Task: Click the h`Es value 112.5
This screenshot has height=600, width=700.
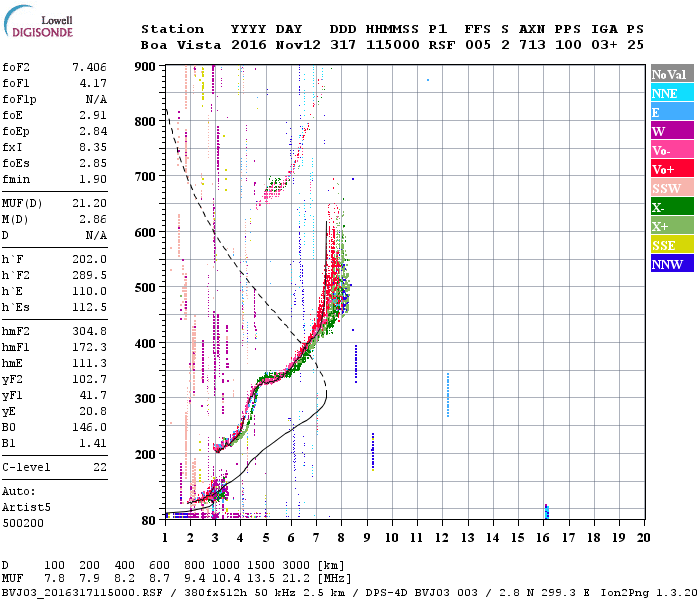Action: pyautogui.click(x=89, y=308)
